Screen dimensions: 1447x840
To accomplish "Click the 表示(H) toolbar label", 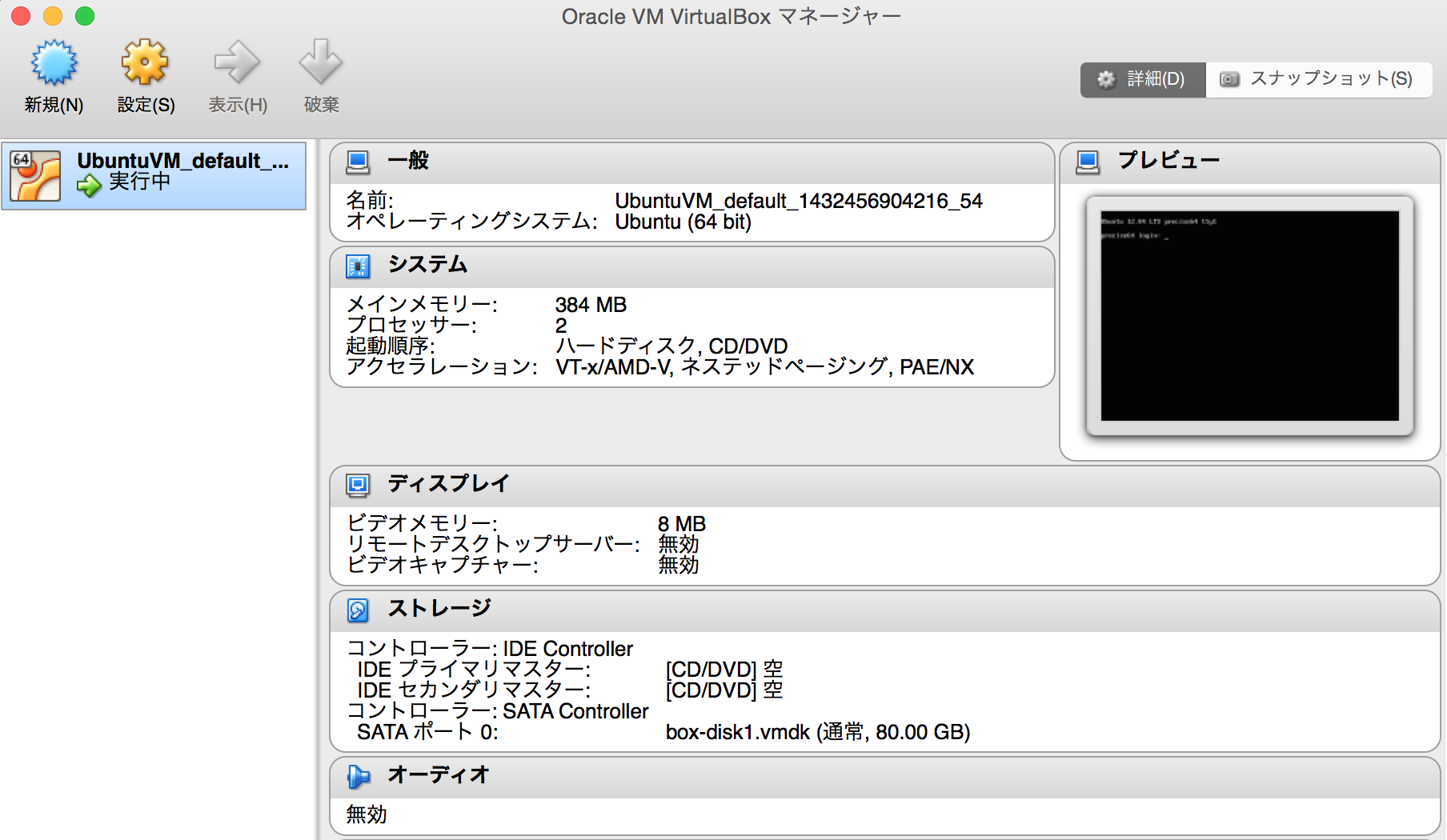I will tap(238, 105).
